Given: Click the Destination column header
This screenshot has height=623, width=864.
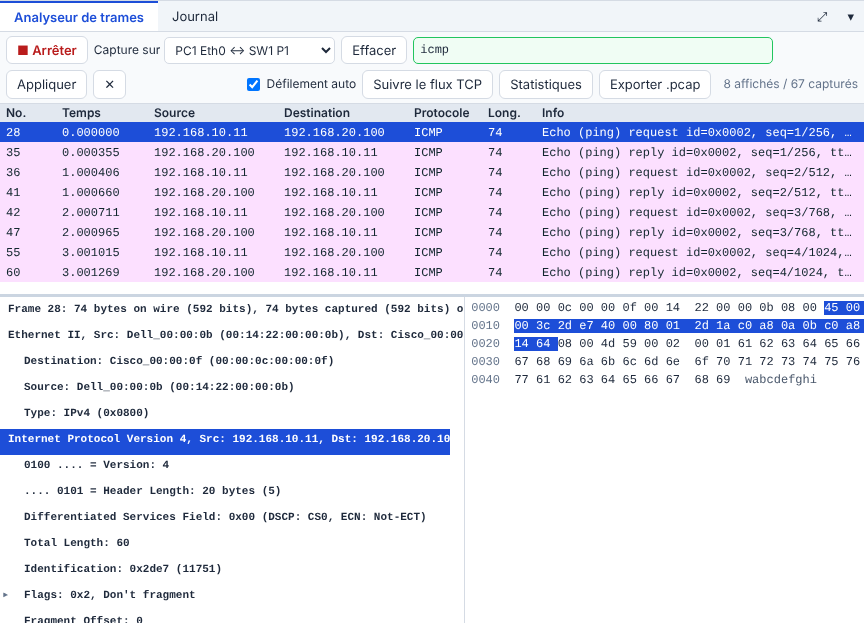Looking at the screenshot, I should coord(317,113).
